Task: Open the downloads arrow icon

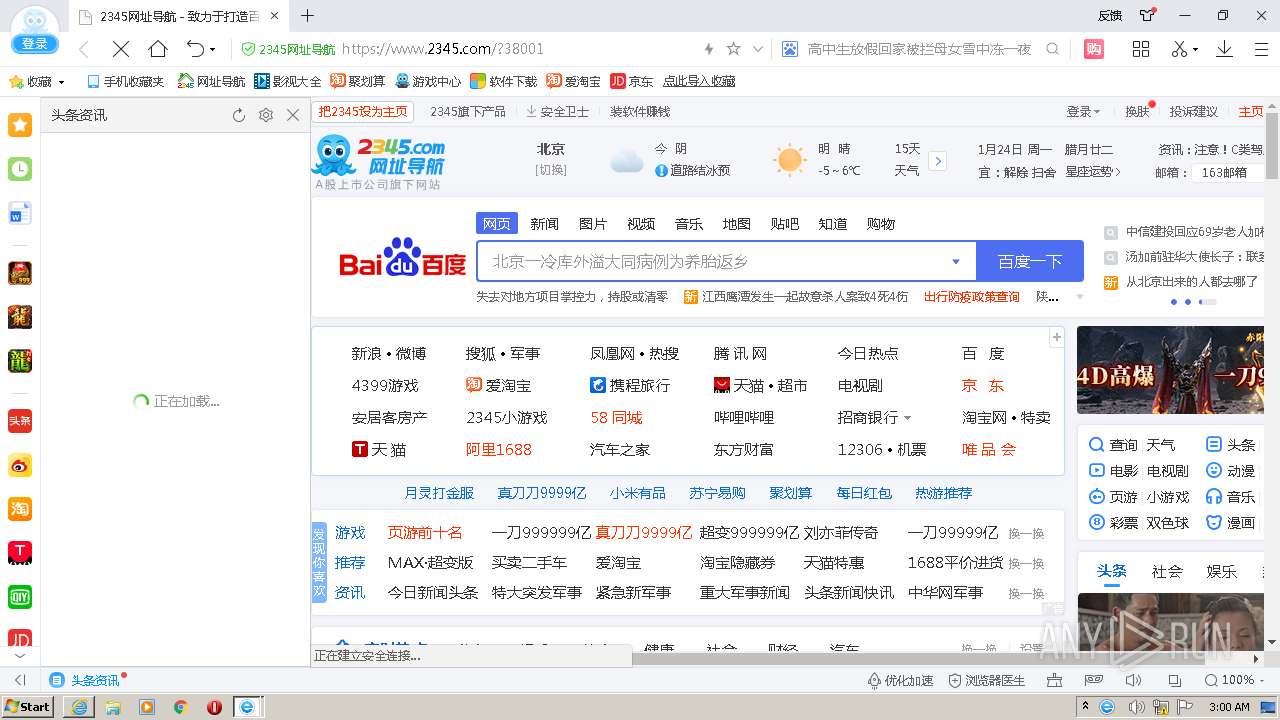Action: pyautogui.click(x=1224, y=49)
